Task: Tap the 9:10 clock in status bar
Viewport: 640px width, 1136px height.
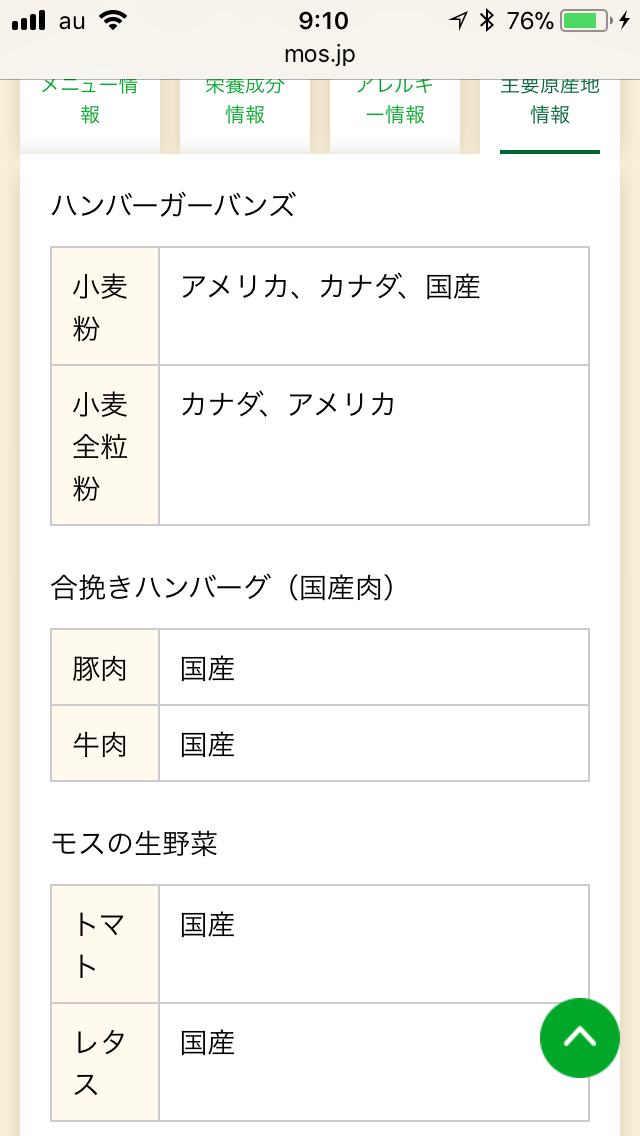Action: coord(323,21)
